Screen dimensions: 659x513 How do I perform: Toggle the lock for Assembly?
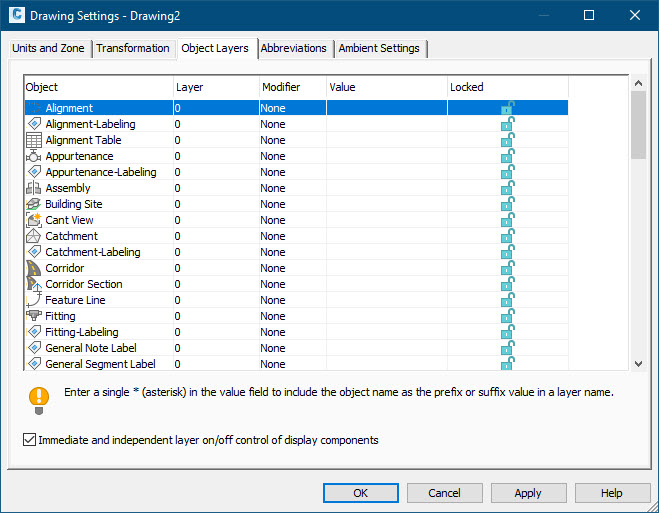click(x=508, y=187)
